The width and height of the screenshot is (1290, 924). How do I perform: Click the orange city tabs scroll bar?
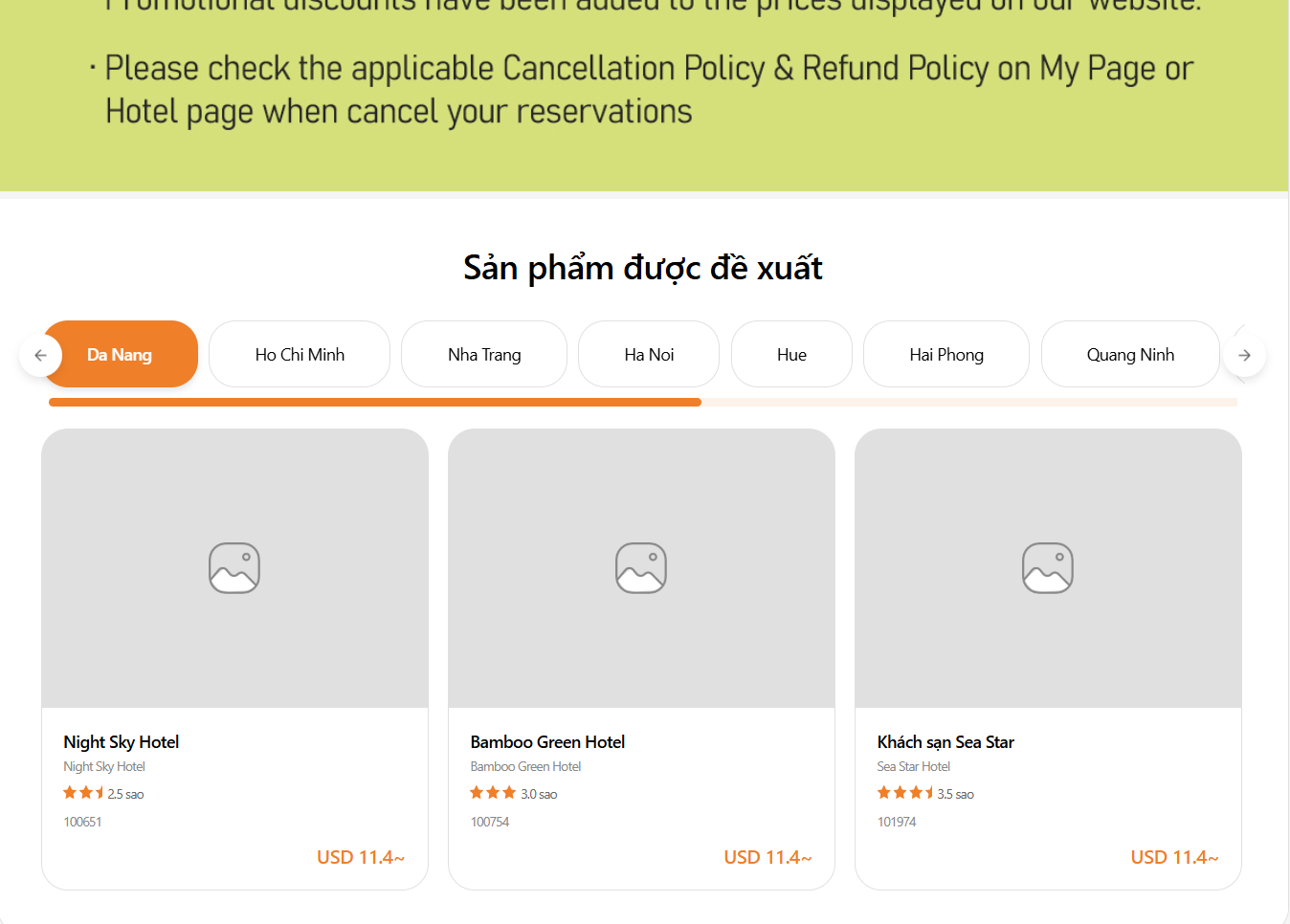click(375, 403)
